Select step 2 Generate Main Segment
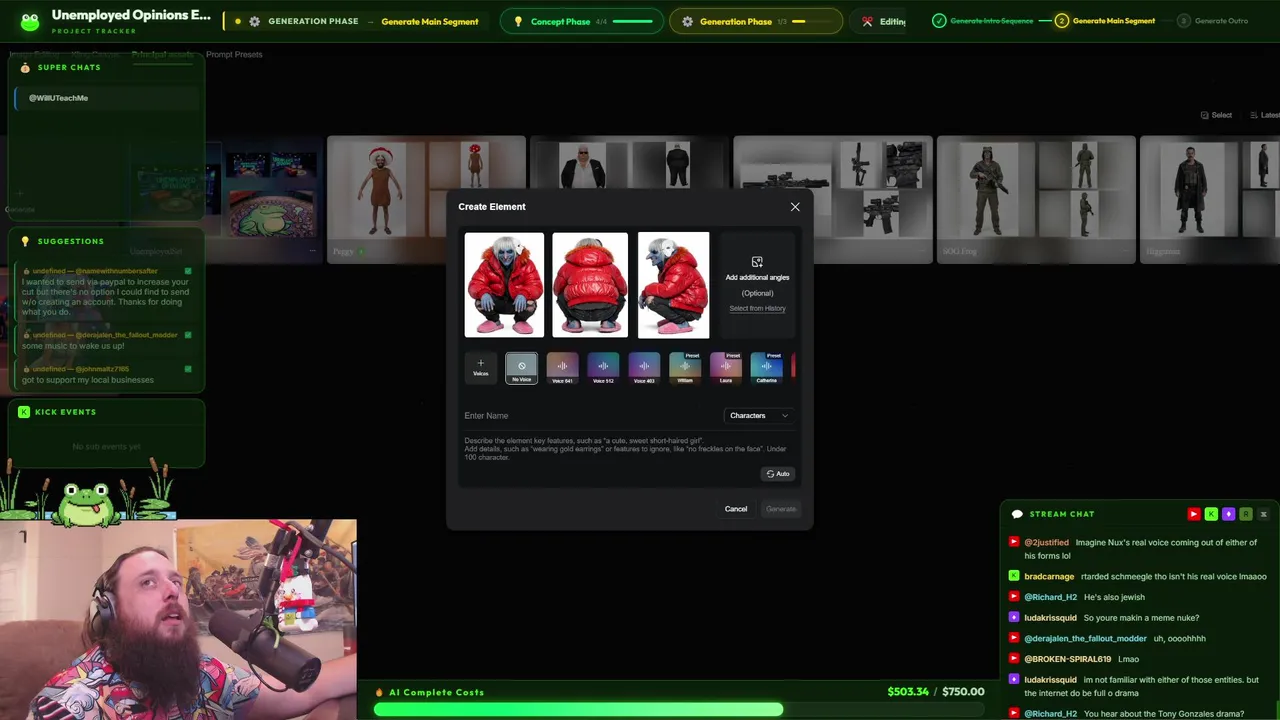1280x720 pixels. (1107, 21)
